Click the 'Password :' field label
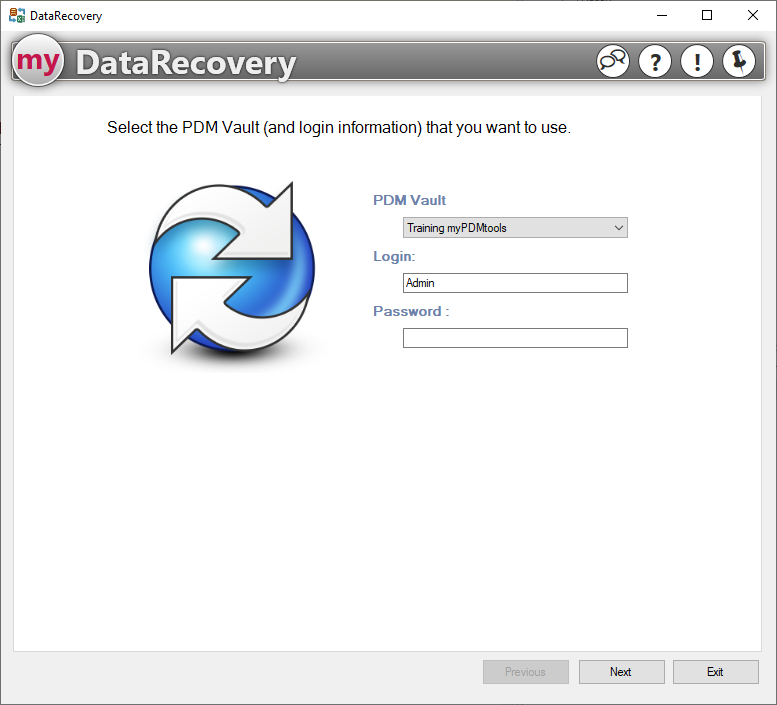Image resolution: width=777 pixels, height=705 pixels. point(411,311)
